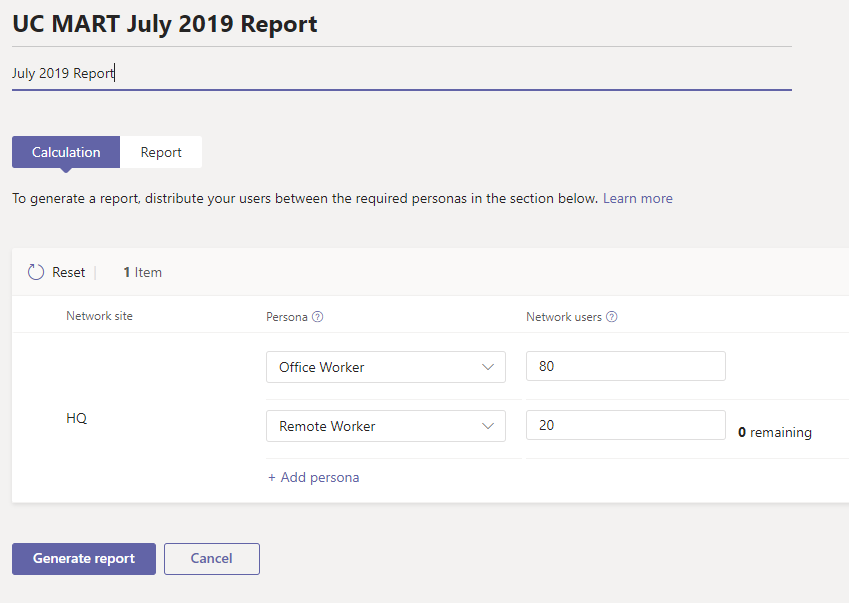Click the network users field showing 80

coord(625,367)
